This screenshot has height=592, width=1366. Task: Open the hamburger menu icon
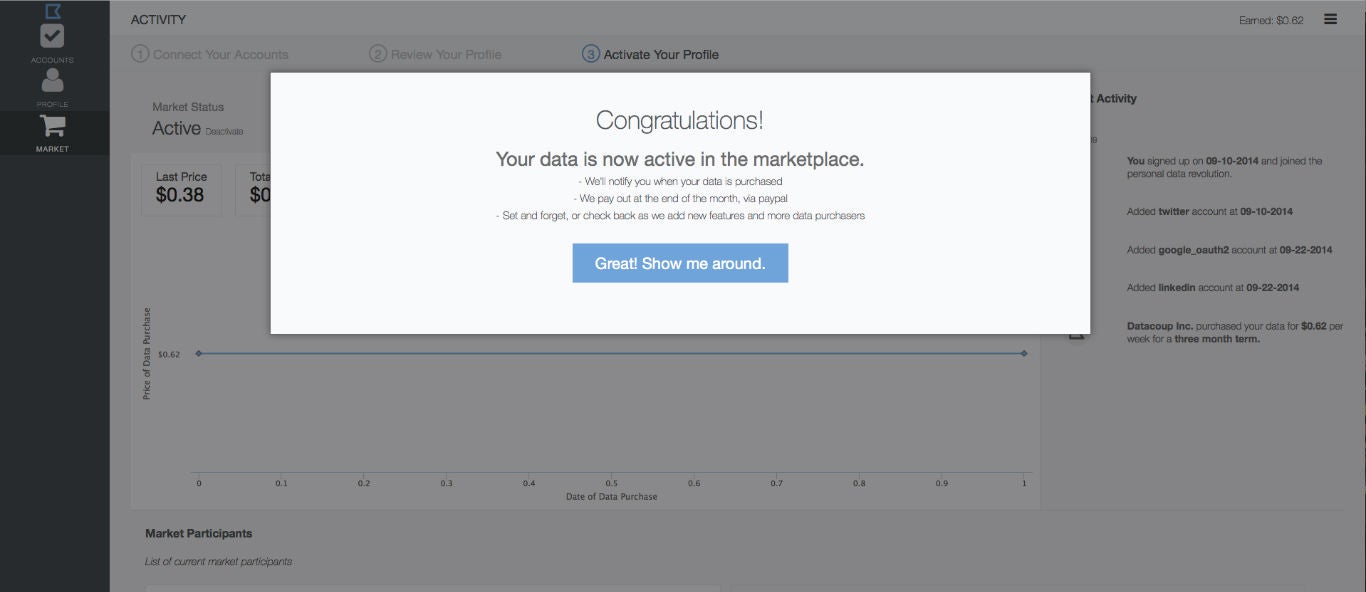click(x=1330, y=19)
